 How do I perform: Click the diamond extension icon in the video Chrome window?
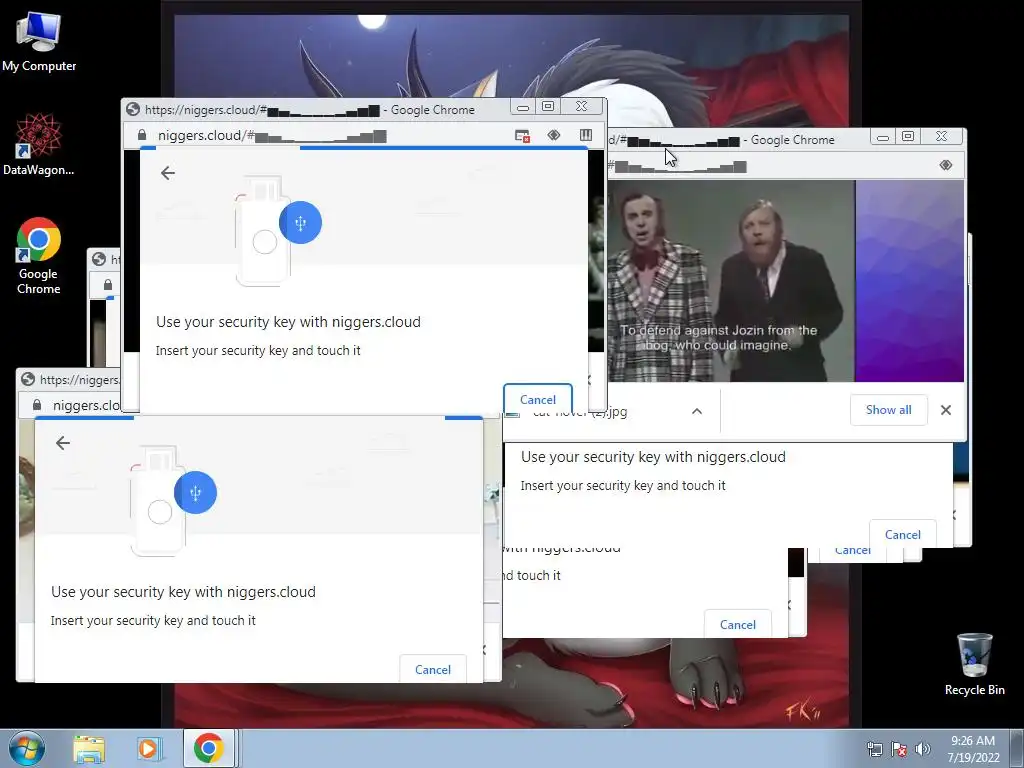(946, 165)
